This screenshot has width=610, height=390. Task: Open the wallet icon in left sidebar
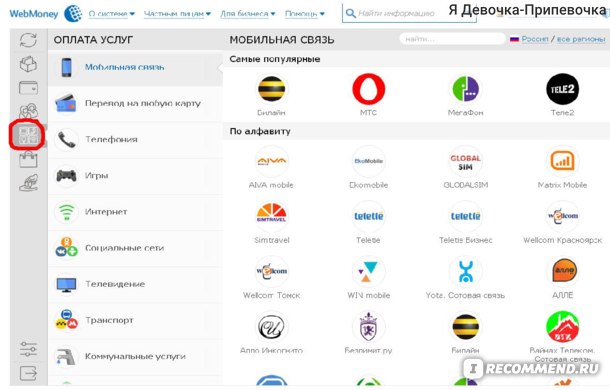(x=28, y=88)
